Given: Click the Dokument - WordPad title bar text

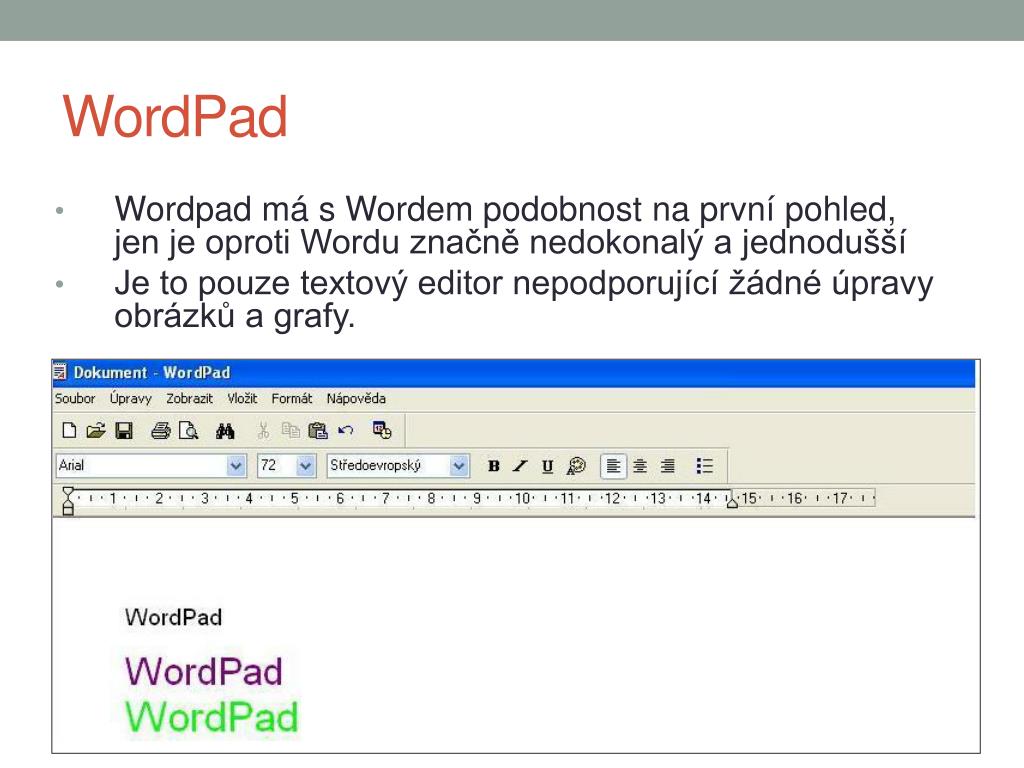Looking at the screenshot, I should [x=152, y=373].
